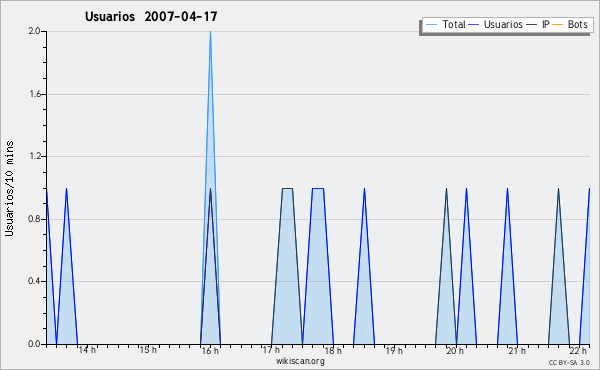Click the 'IP' legend label
Image resolution: width=600 pixels, height=370 pixels.
pyautogui.click(x=546, y=24)
